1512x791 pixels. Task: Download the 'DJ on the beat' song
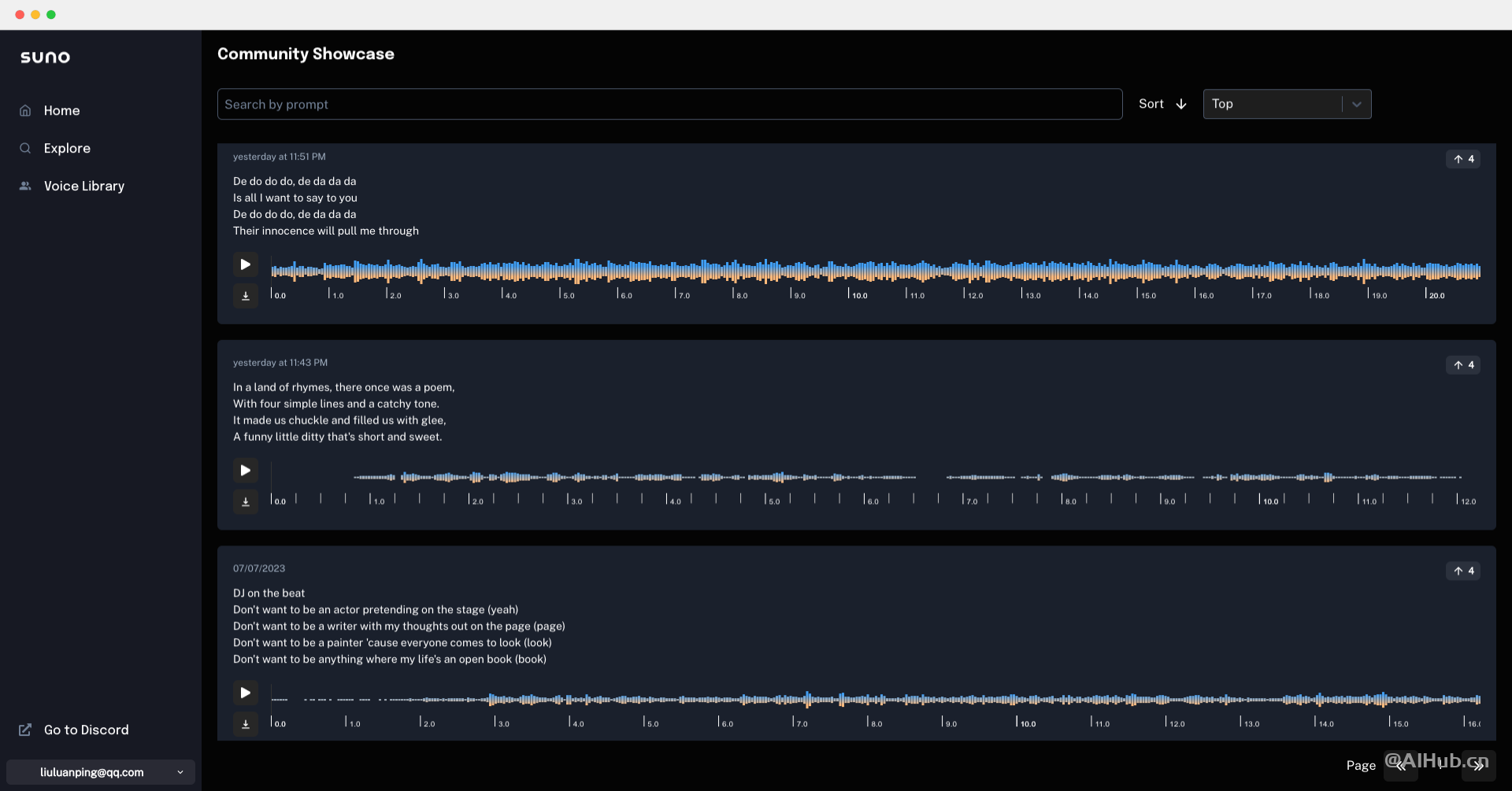coord(245,724)
